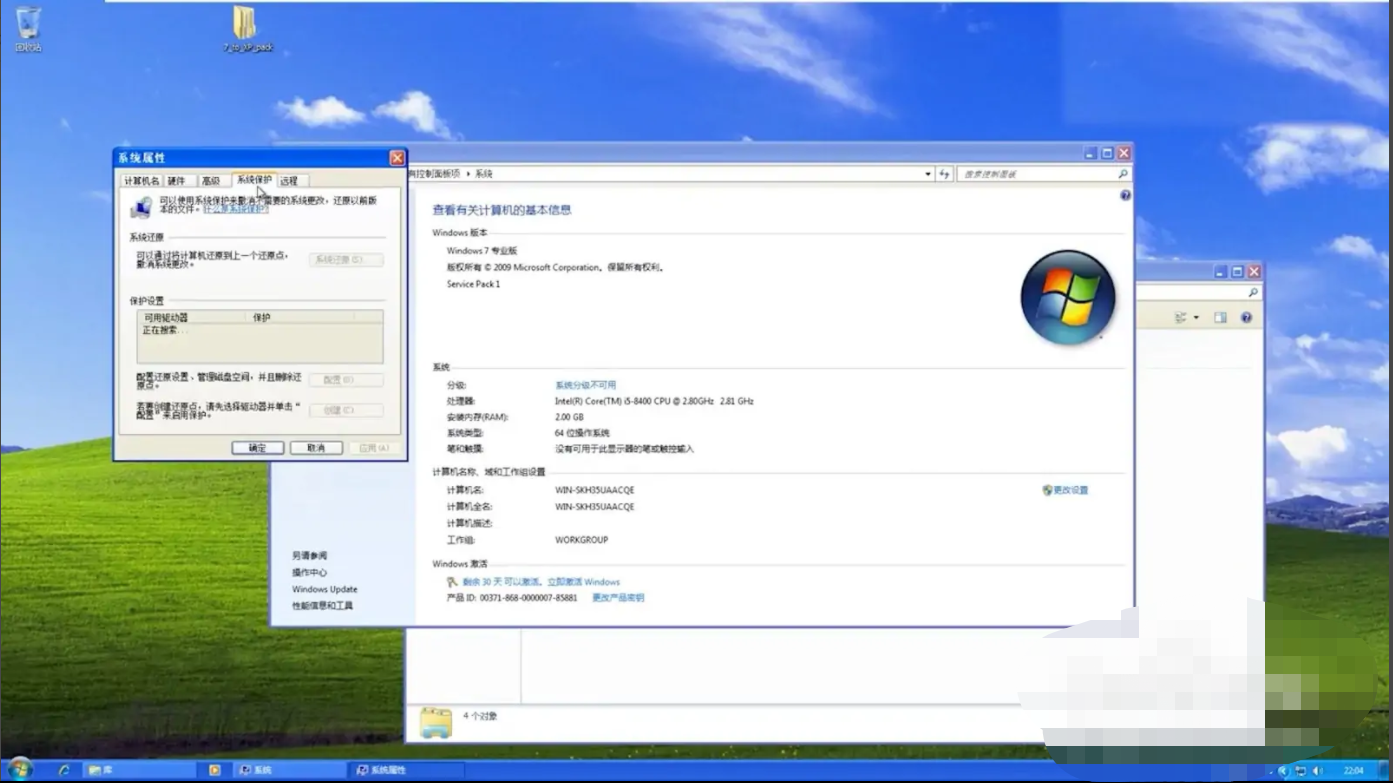Open 性能信息和工具 link
Image resolution: width=1393 pixels, height=783 pixels.
click(x=323, y=606)
